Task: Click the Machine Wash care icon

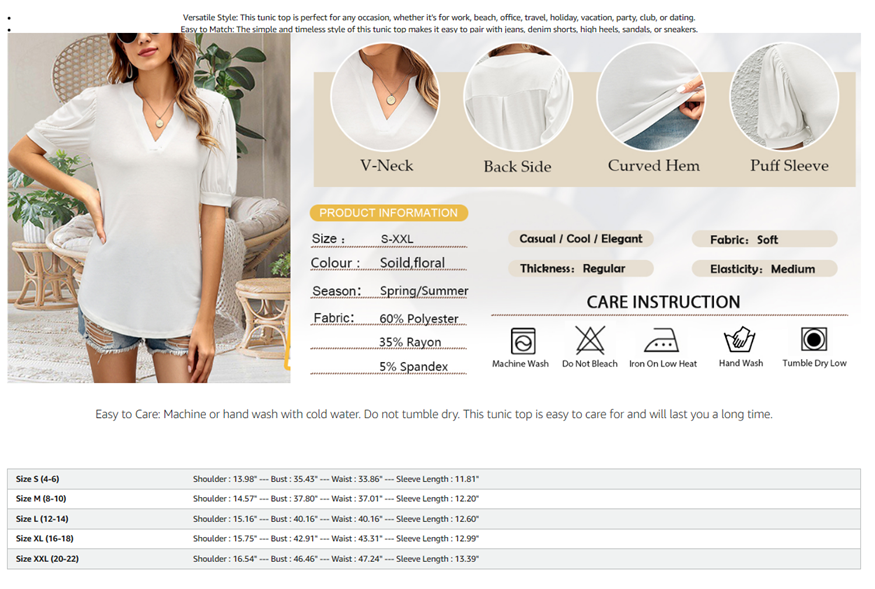Action: (522, 341)
